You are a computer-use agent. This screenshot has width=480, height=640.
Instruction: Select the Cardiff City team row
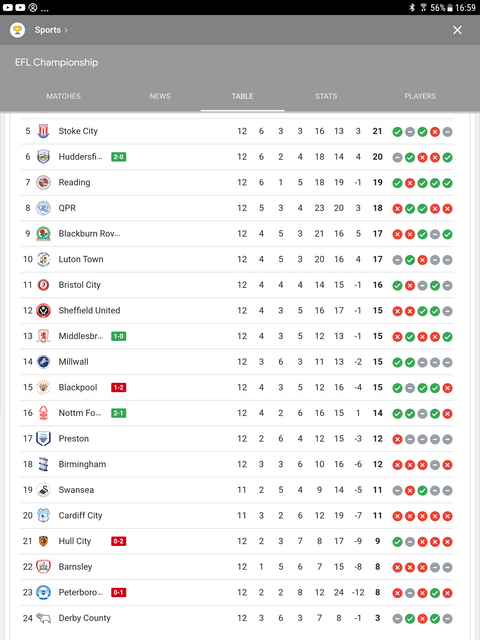[x=237, y=516]
